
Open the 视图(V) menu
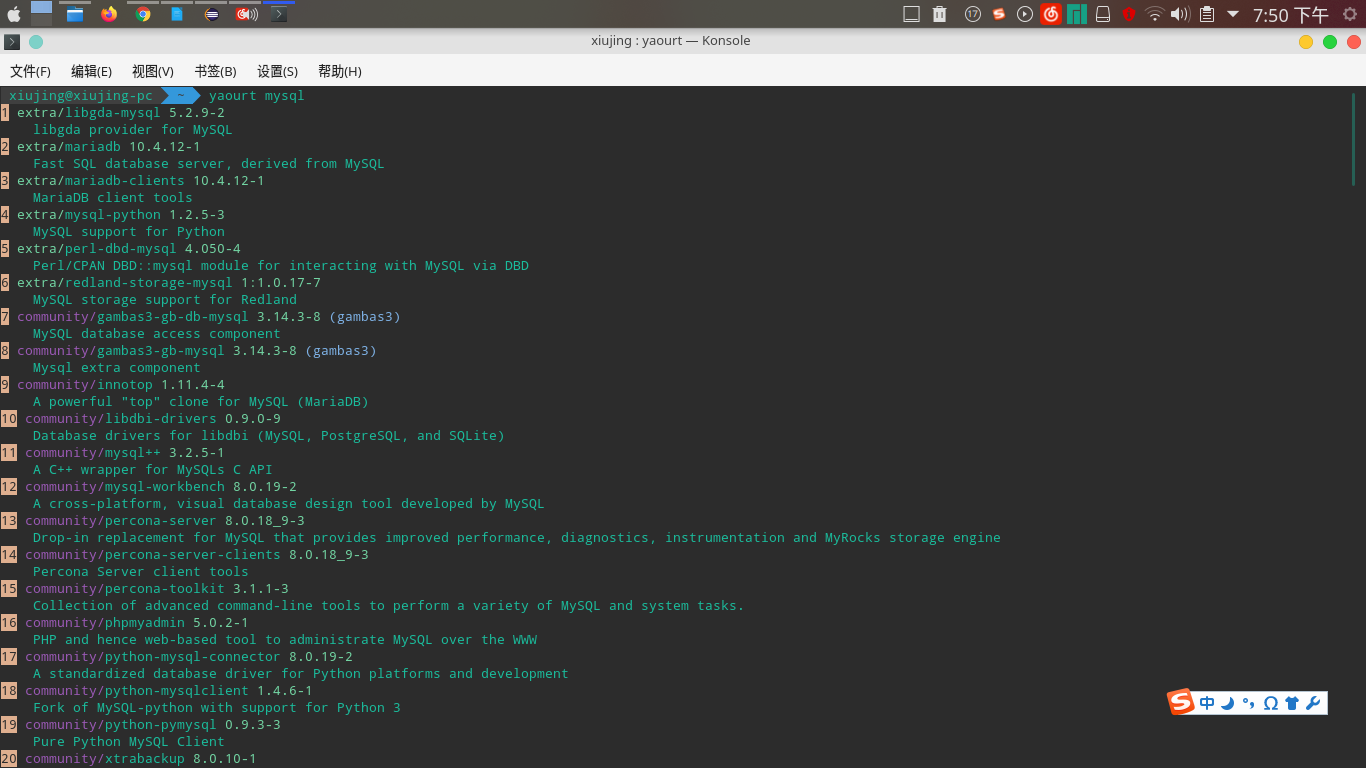click(x=153, y=71)
